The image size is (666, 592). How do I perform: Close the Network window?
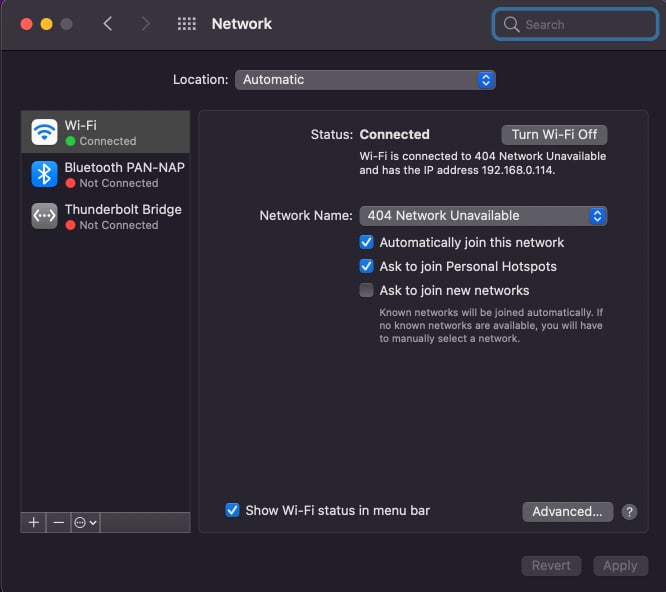point(26,24)
